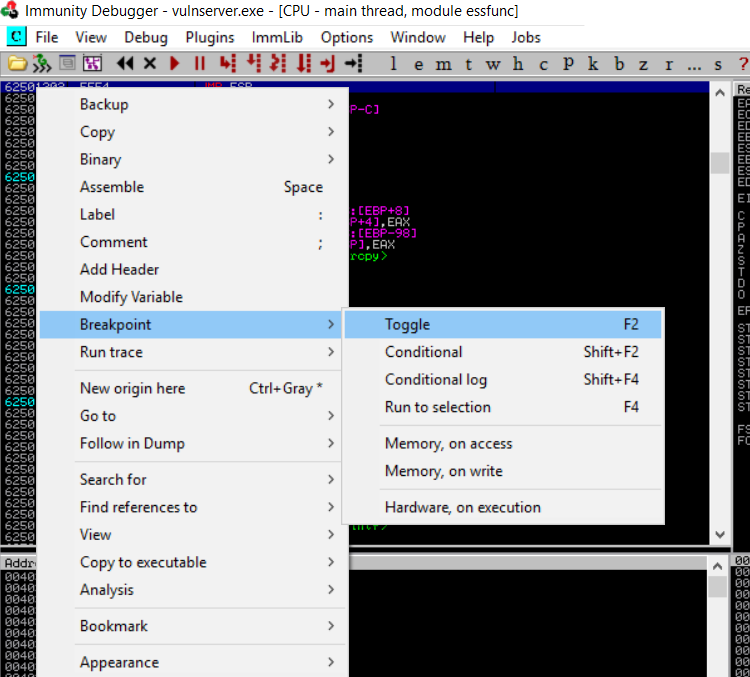This screenshot has width=750, height=677.
Task: Click the Execute till return icon
Action: [328, 63]
